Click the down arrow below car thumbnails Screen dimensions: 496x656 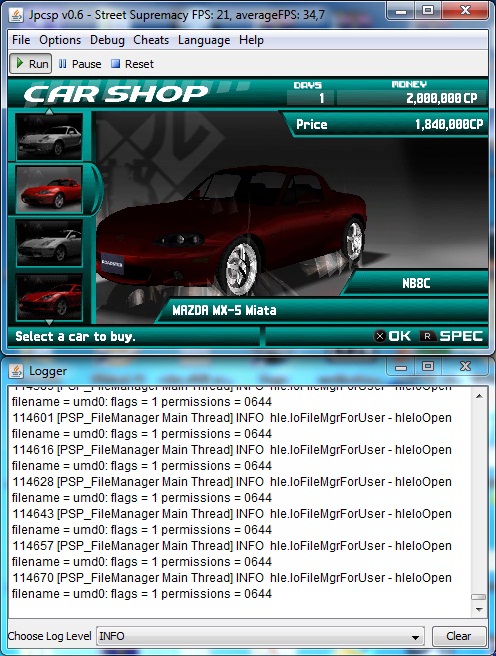pos(49,323)
